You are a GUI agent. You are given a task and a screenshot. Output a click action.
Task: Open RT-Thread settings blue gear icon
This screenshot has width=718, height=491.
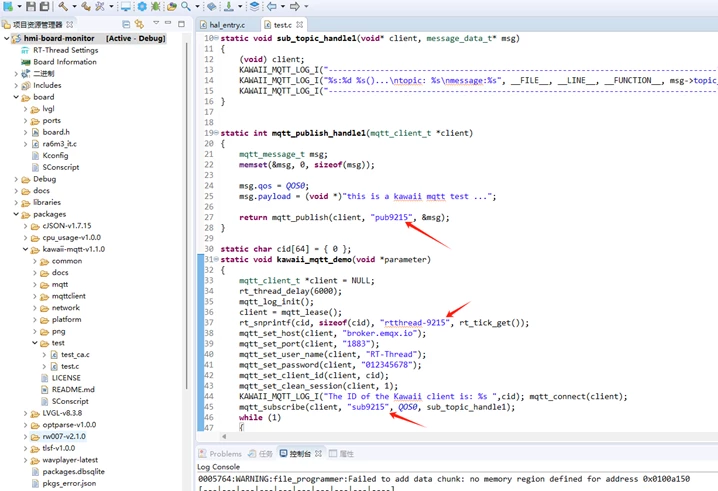tap(142, 6)
